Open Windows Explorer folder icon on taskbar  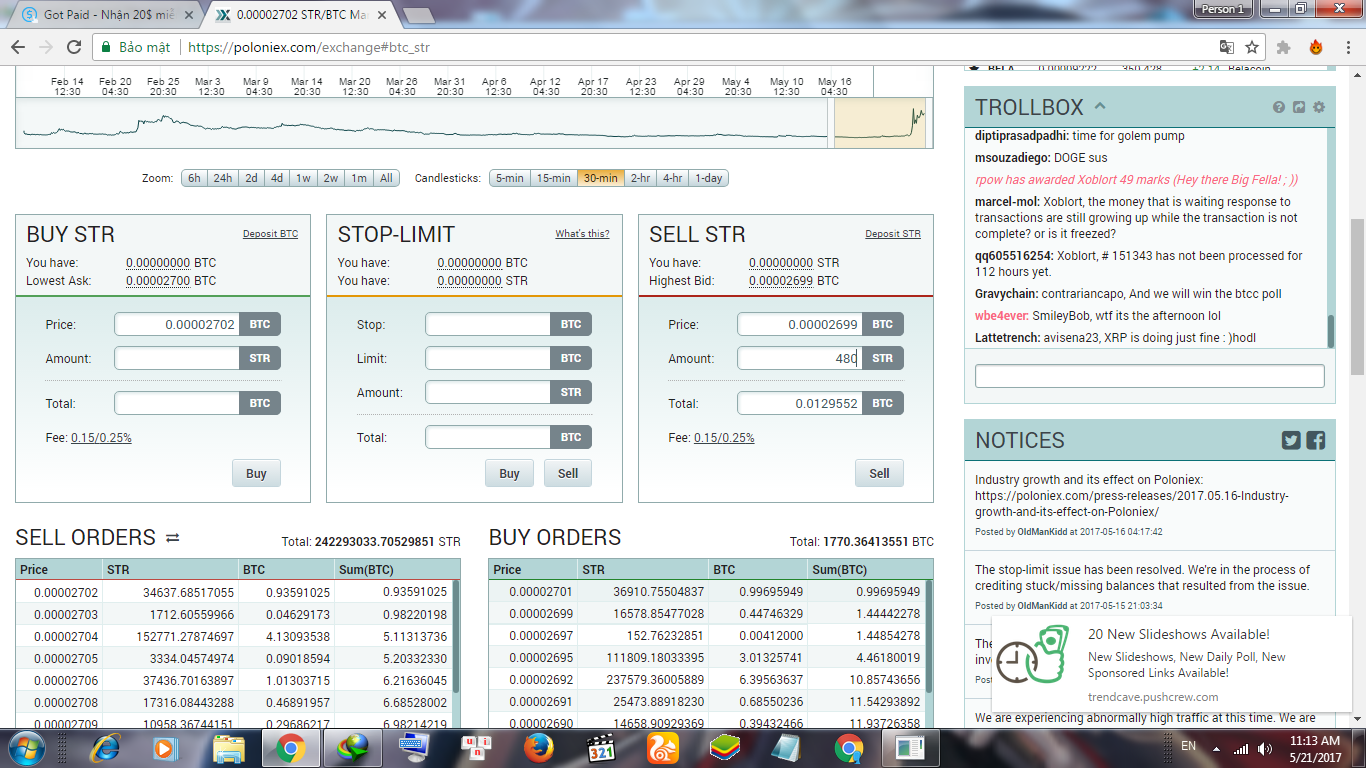pyautogui.click(x=229, y=747)
